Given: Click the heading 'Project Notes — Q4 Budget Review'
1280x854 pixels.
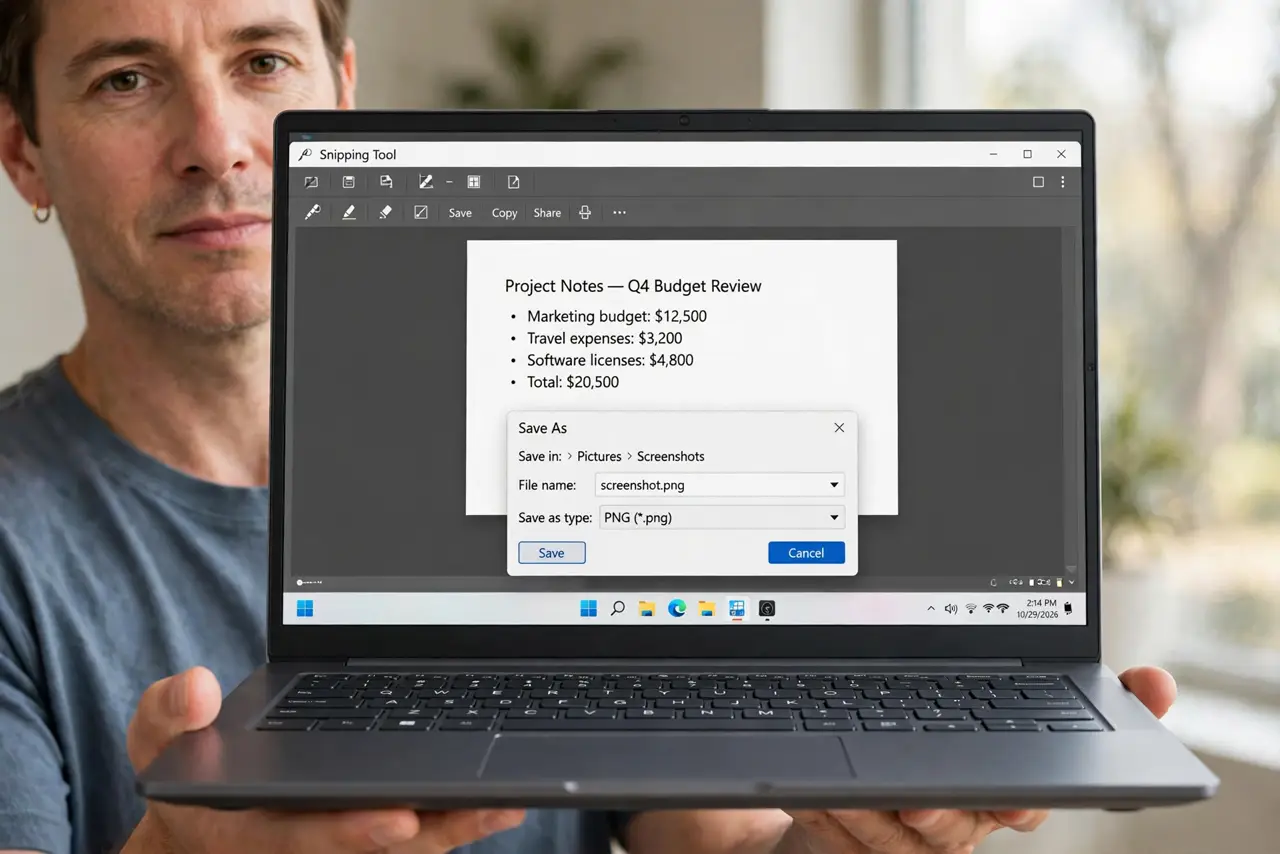Looking at the screenshot, I should click(x=633, y=286).
